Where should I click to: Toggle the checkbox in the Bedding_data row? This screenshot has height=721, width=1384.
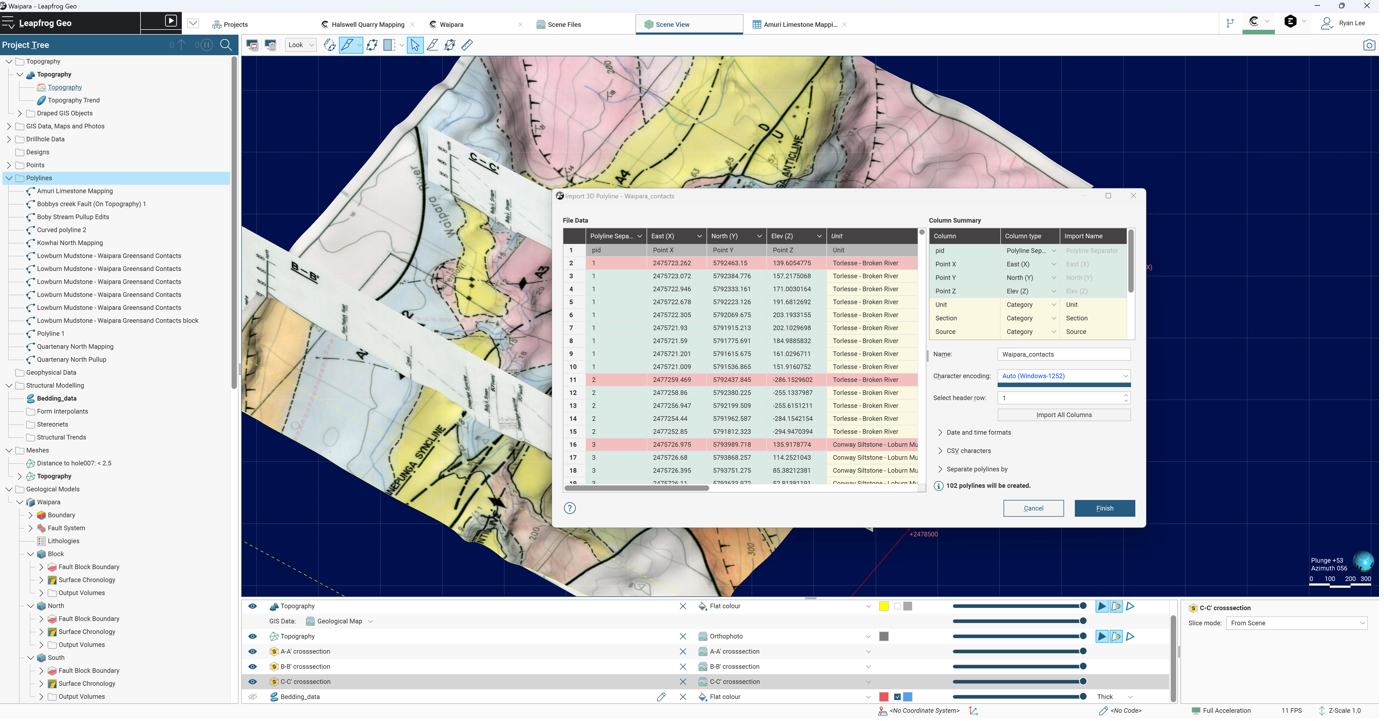[897, 697]
